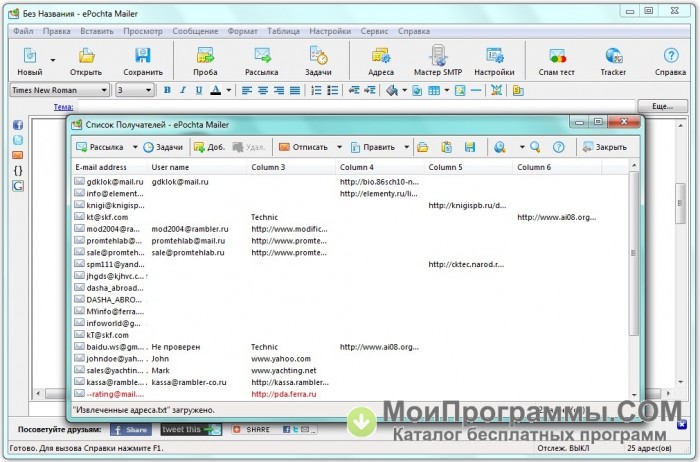The image size is (700, 462).
Task: Select row kt@skf.com with Technic
Action: (350, 217)
